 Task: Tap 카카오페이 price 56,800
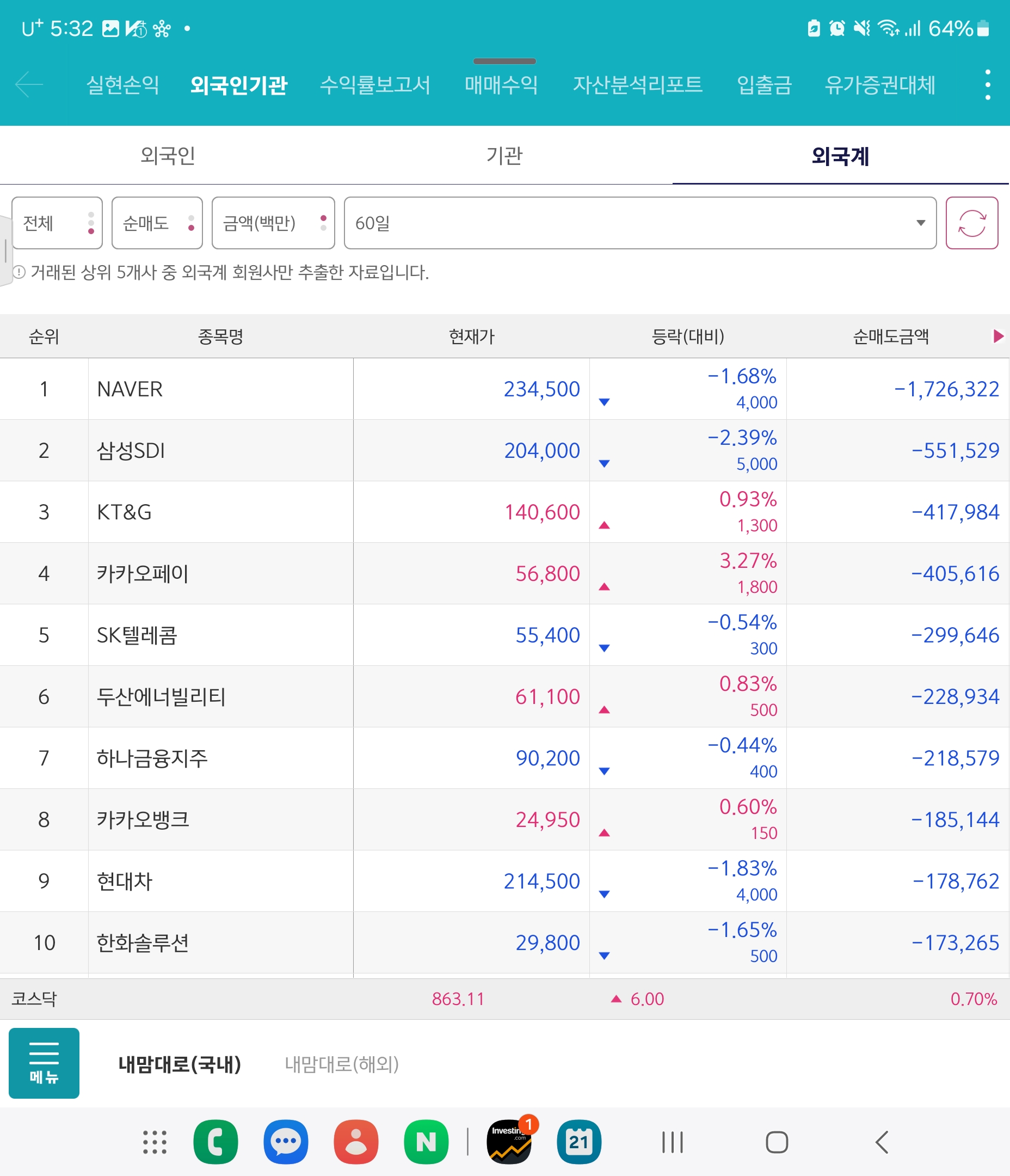click(547, 573)
